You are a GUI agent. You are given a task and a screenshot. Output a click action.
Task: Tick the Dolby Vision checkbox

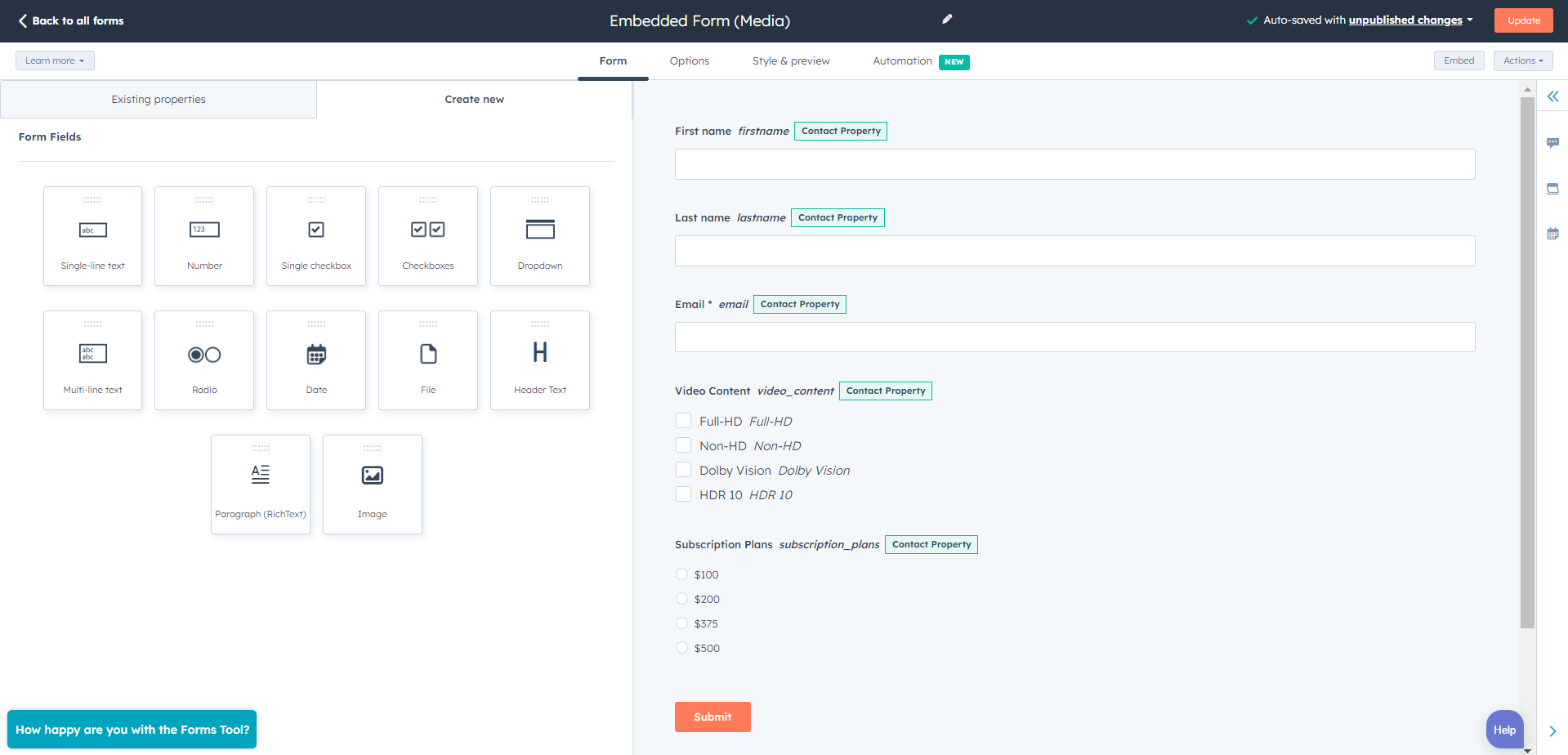pyautogui.click(x=684, y=470)
